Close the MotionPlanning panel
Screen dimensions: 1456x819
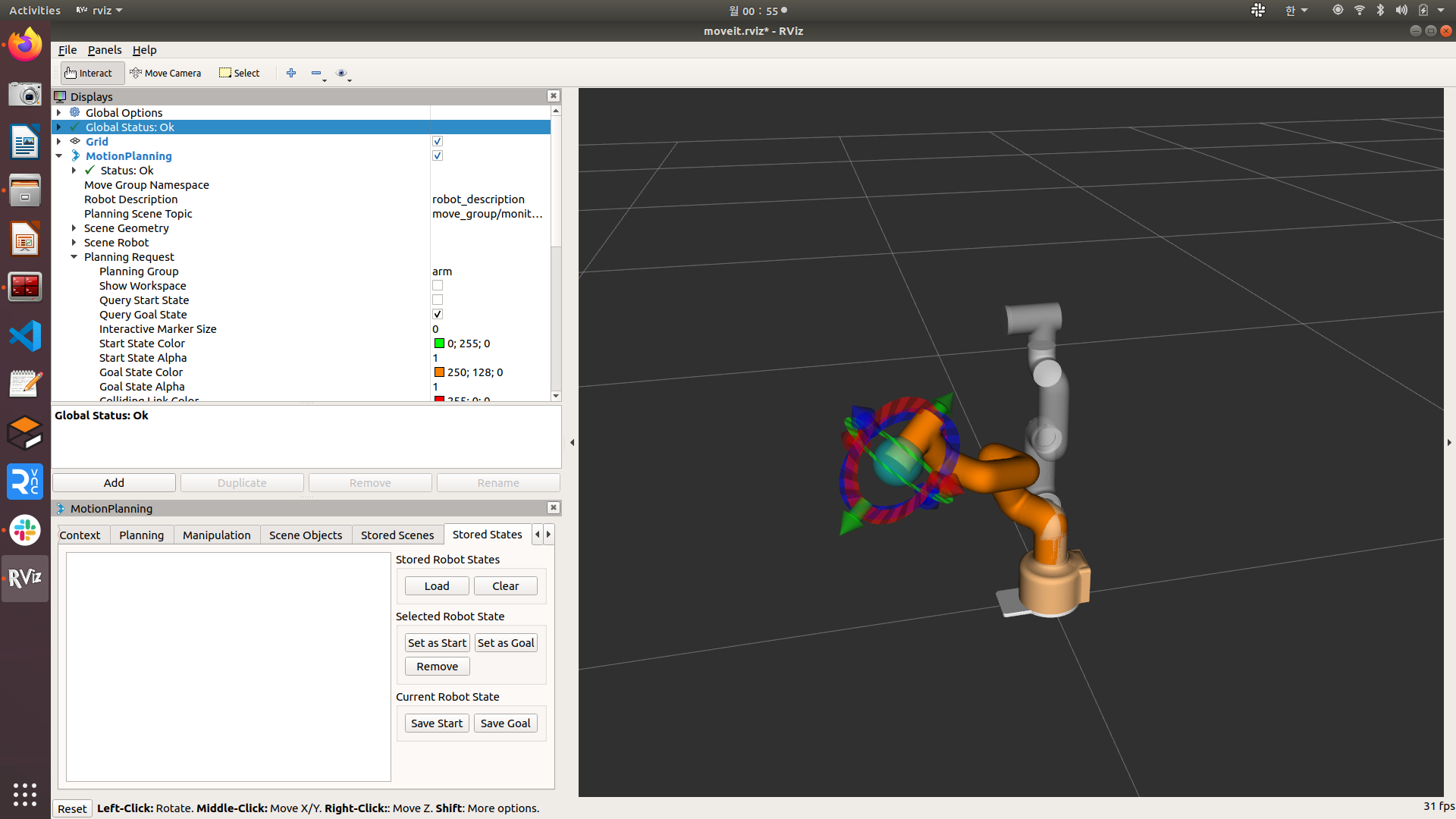tap(554, 507)
